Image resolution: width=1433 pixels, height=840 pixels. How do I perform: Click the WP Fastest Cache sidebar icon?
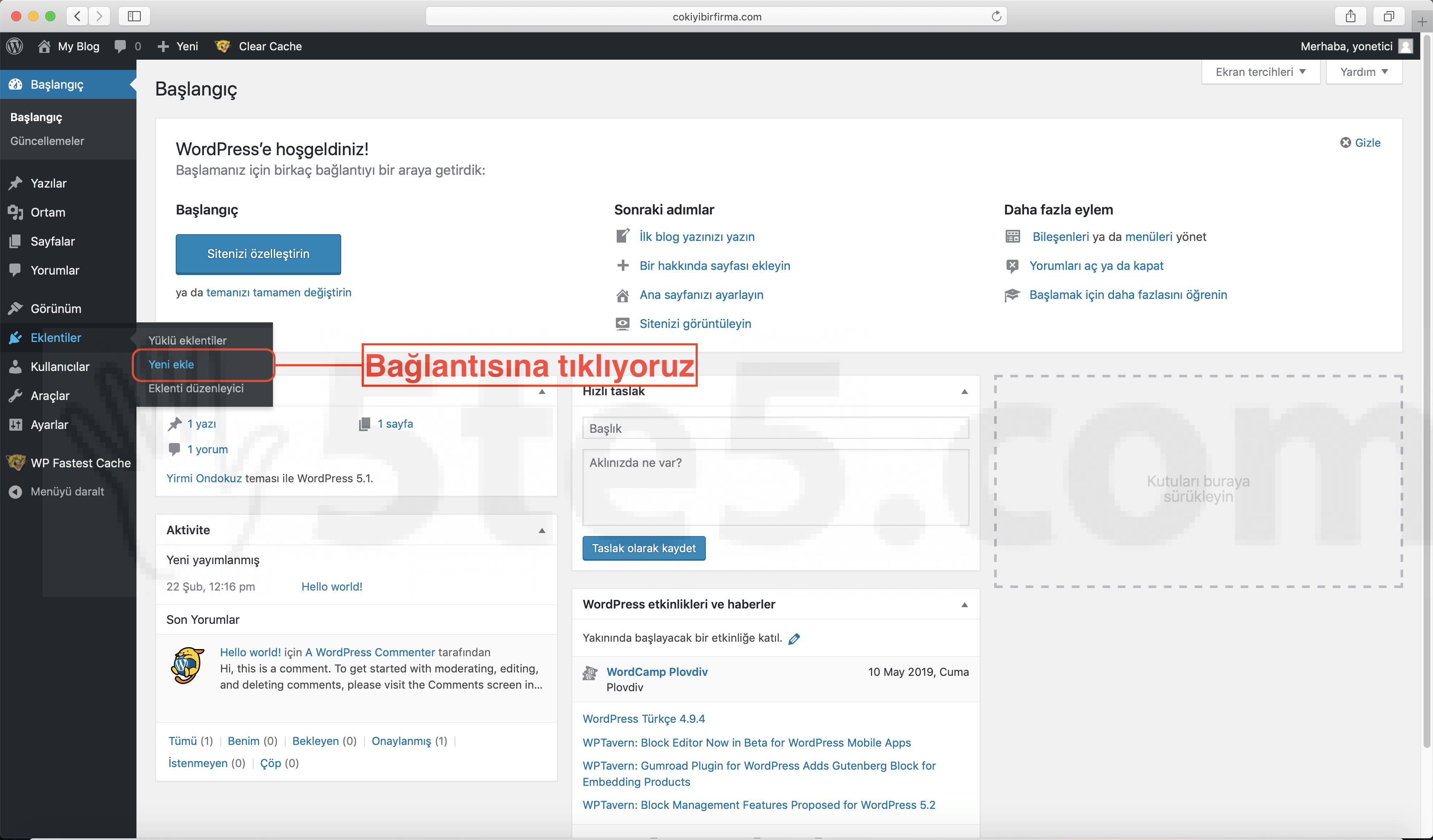tap(15, 463)
